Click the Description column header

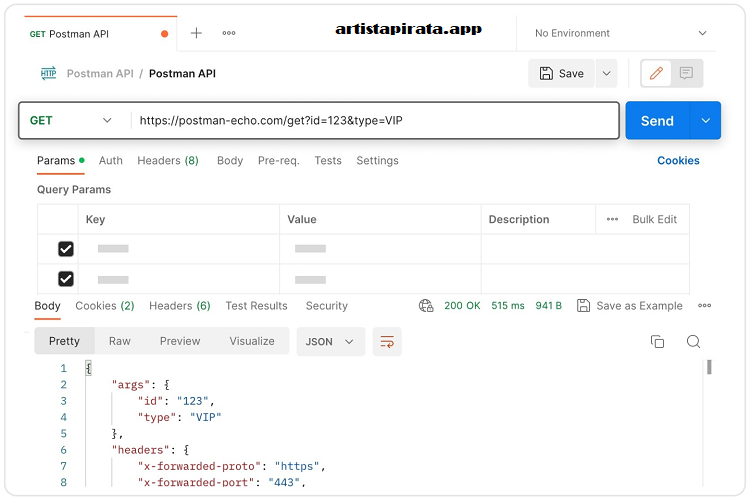[x=518, y=219]
